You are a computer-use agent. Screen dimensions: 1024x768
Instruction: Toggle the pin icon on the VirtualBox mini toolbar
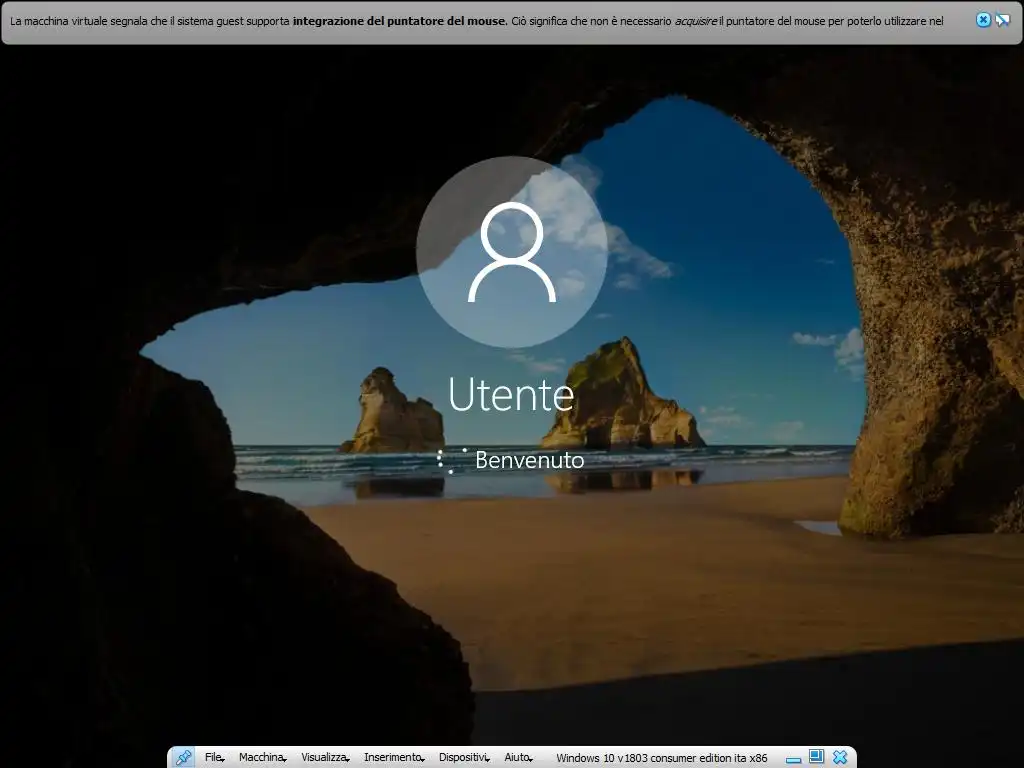(183, 757)
